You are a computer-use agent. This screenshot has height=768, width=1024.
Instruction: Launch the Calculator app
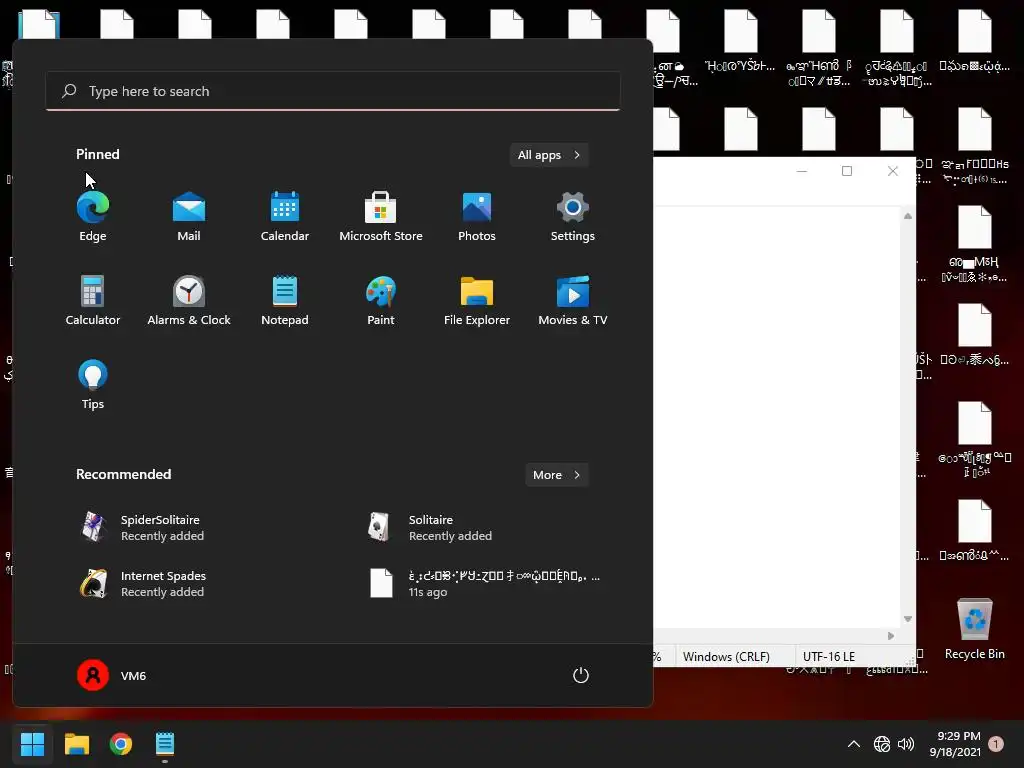[x=93, y=300]
